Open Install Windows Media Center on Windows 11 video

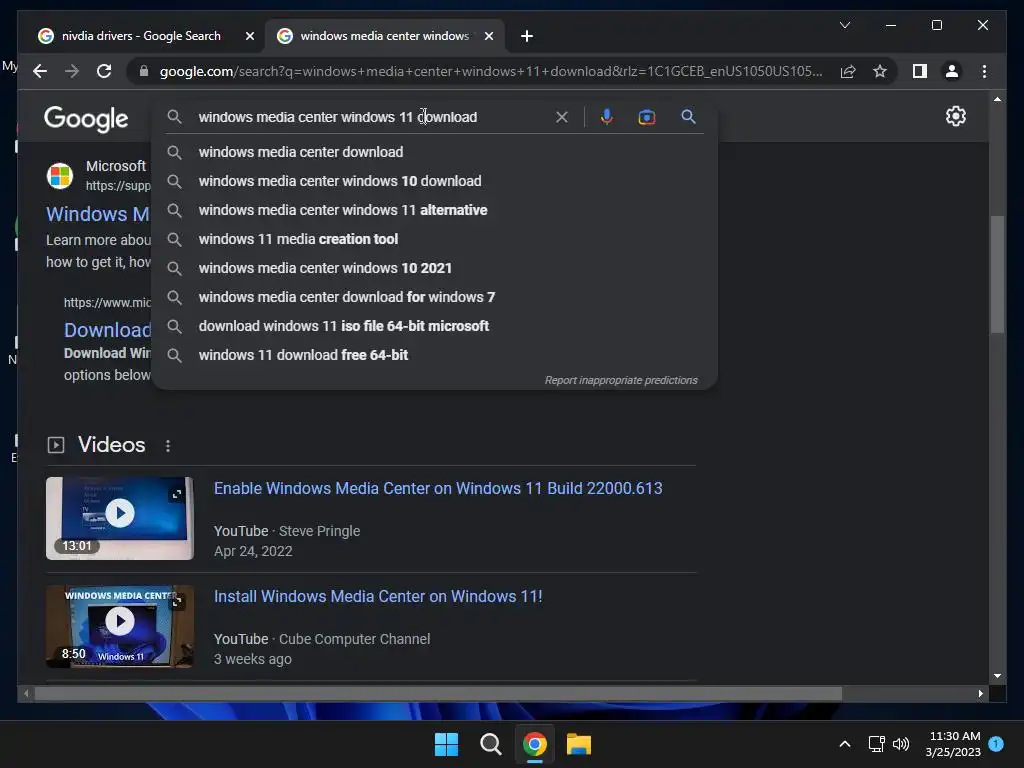[x=378, y=596]
